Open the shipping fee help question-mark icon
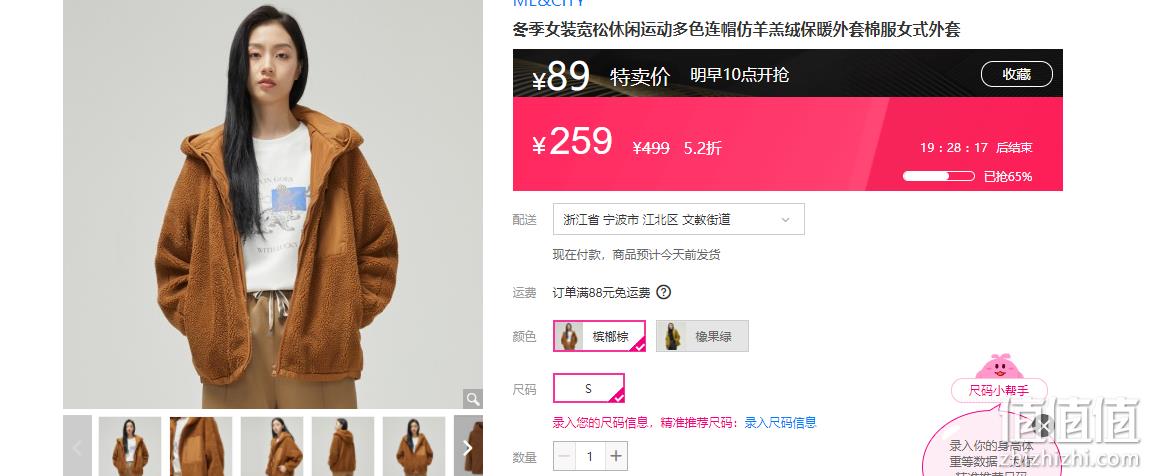Screen dimensions: 1149x476 pos(663,292)
